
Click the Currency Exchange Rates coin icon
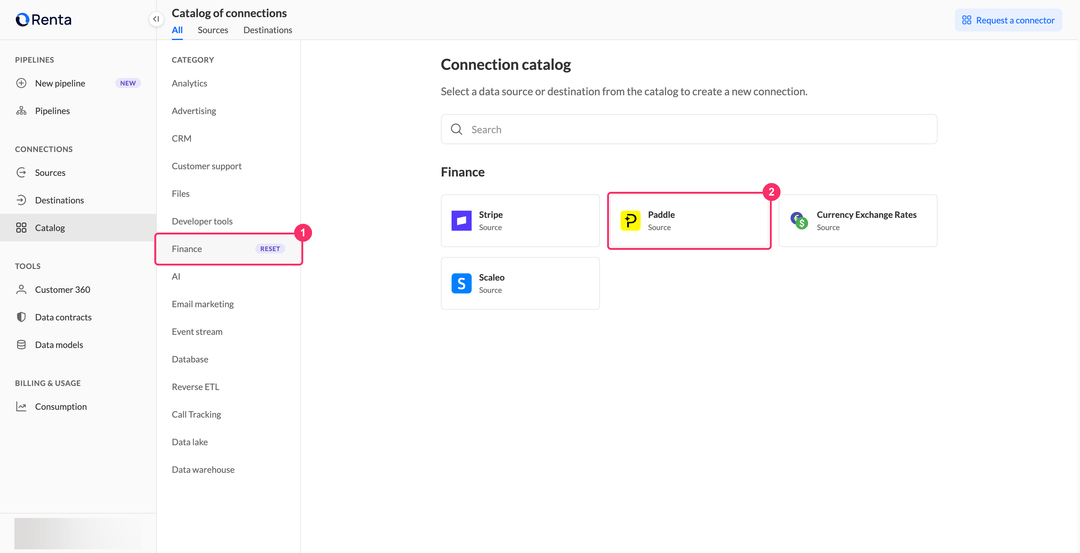click(799, 220)
